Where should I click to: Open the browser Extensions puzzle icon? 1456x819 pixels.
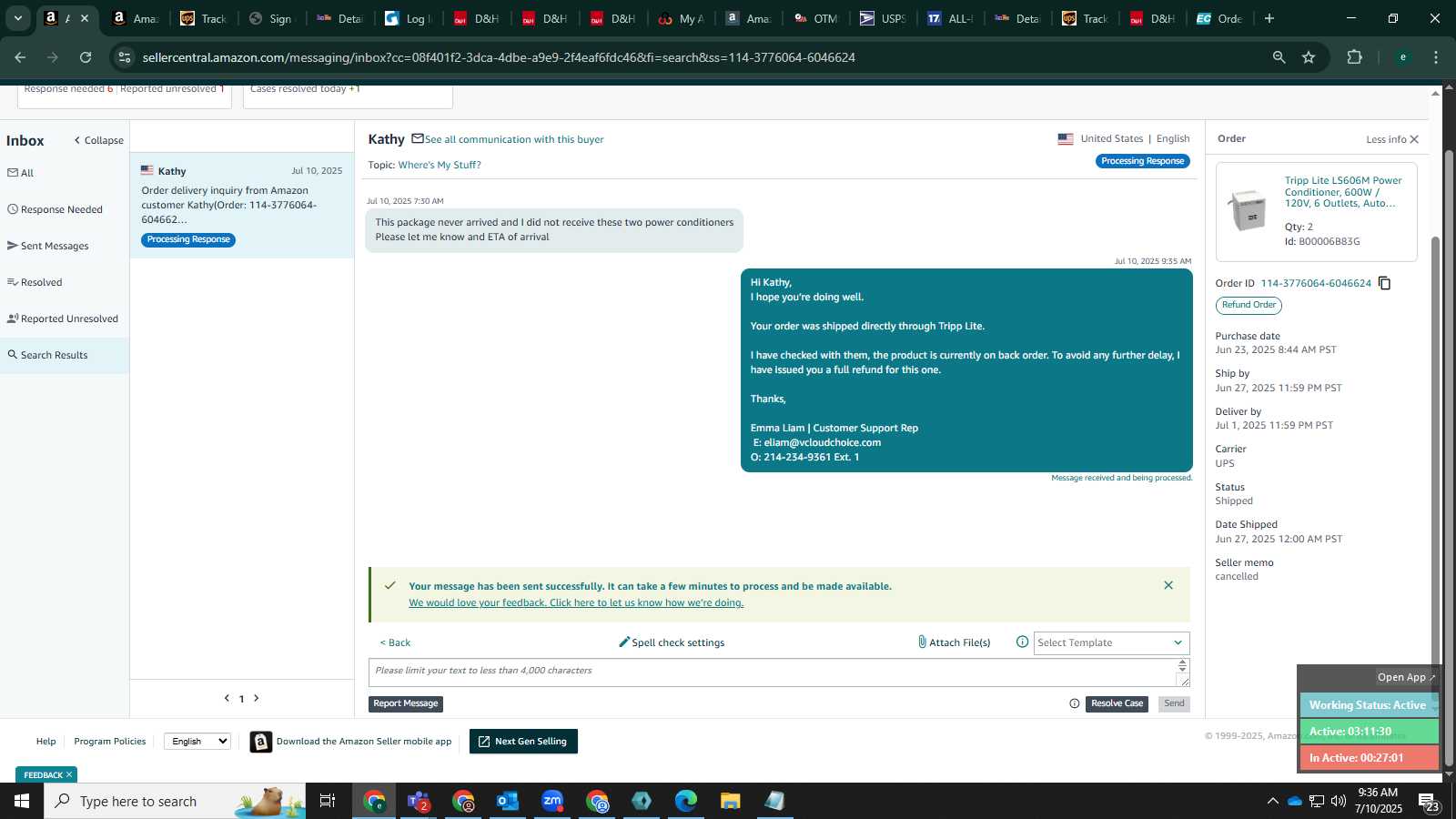(1354, 57)
